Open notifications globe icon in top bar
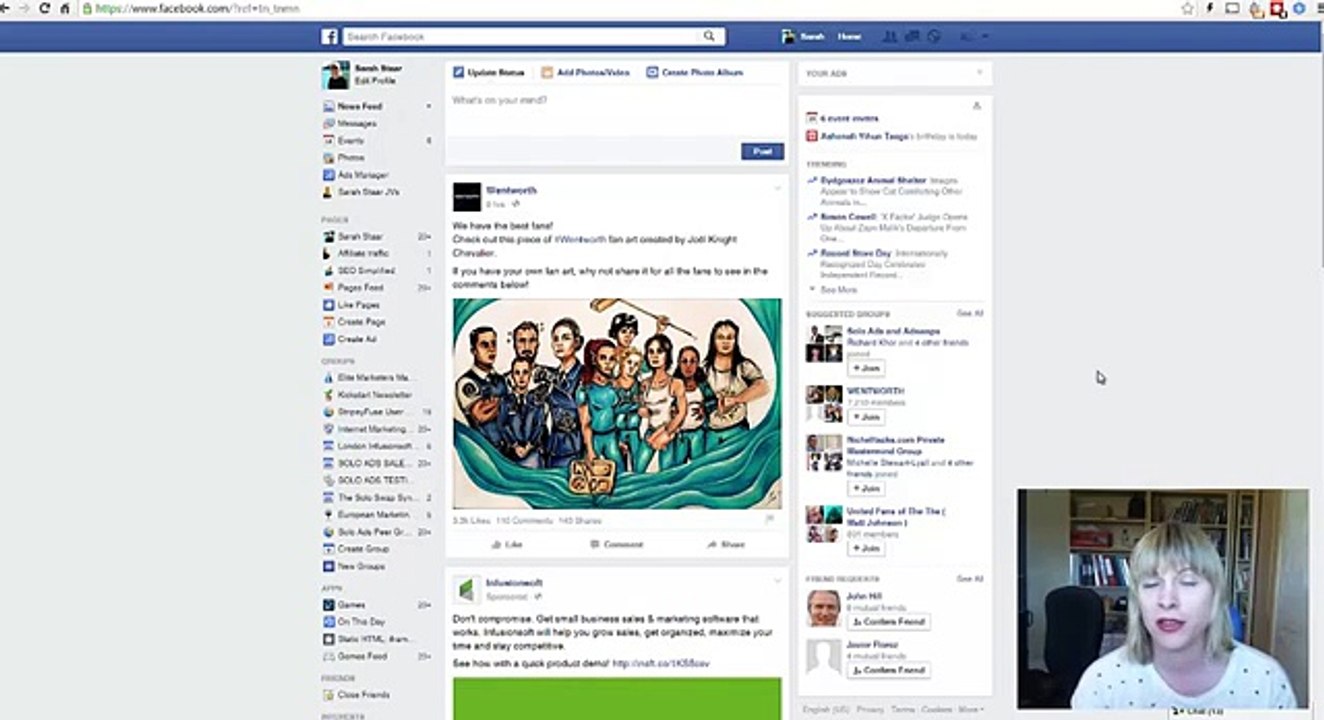 [933, 37]
